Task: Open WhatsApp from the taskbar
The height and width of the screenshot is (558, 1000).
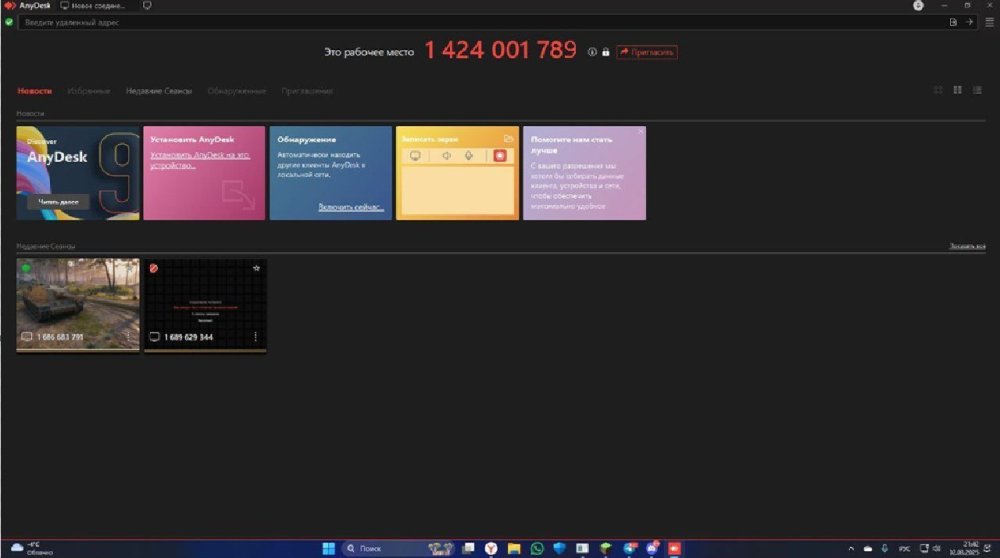Action: pyautogui.click(x=537, y=548)
